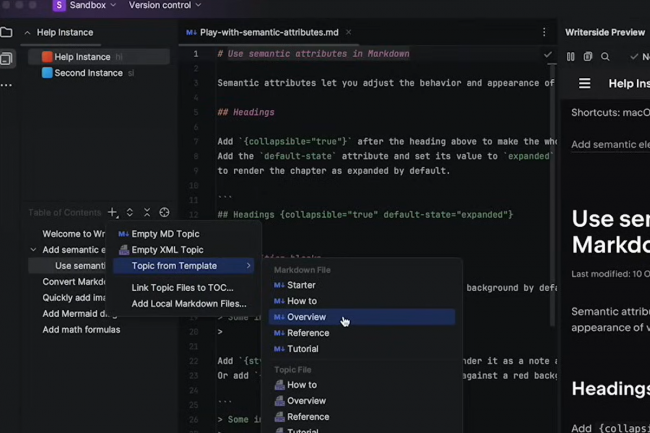Click the editor inspection checkmark icon
The width and height of the screenshot is (650, 433).
[548, 54]
